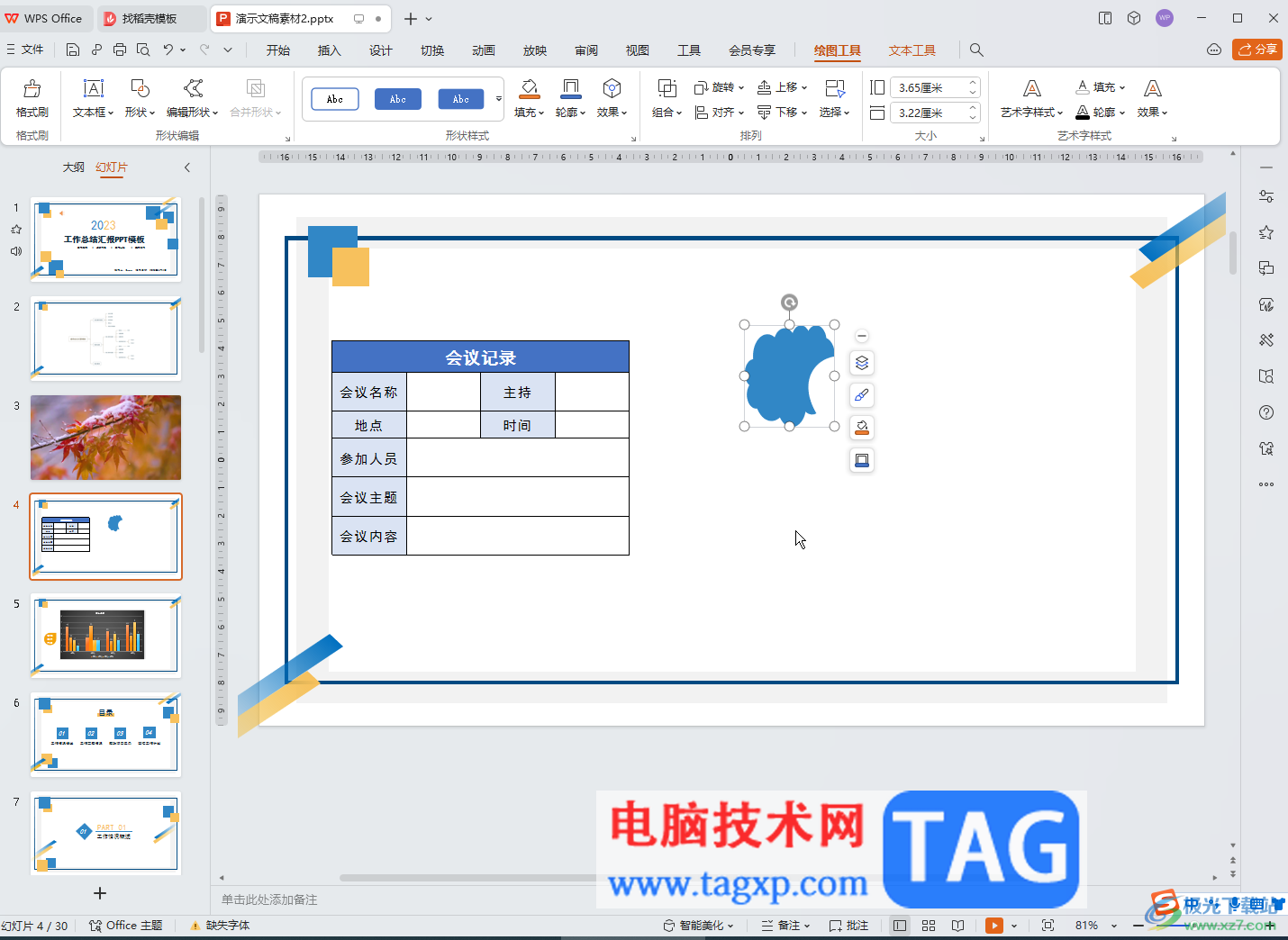Screen dimensions: 1288x940
Task: Open the 文本工具 (Text Tools) tab
Action: pos(912,50)
